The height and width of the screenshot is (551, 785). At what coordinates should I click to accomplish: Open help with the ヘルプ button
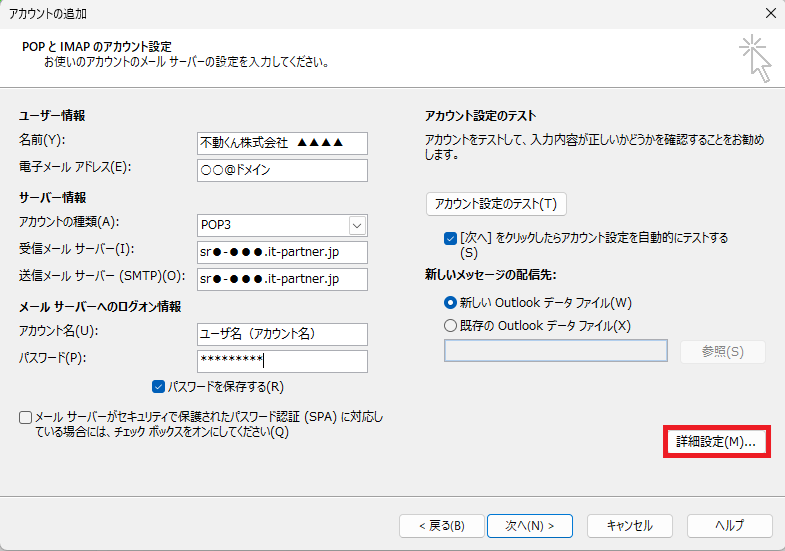click(x=729, y=525)
